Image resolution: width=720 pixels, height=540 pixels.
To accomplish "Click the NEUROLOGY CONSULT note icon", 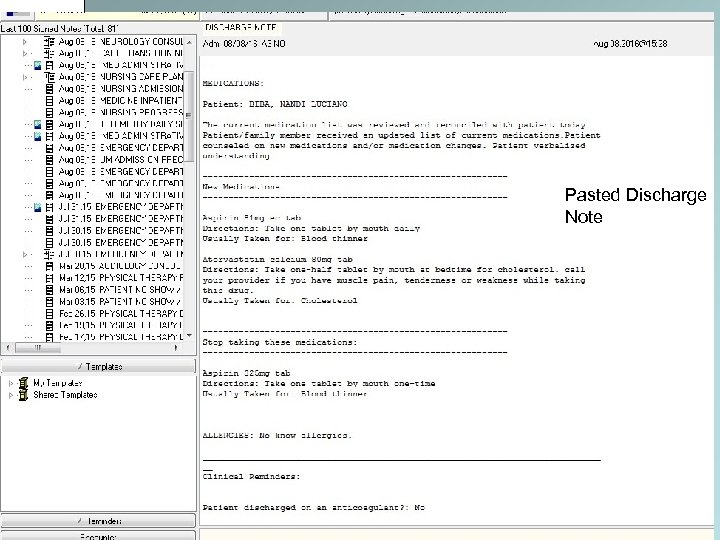I will tap(49, 42).
